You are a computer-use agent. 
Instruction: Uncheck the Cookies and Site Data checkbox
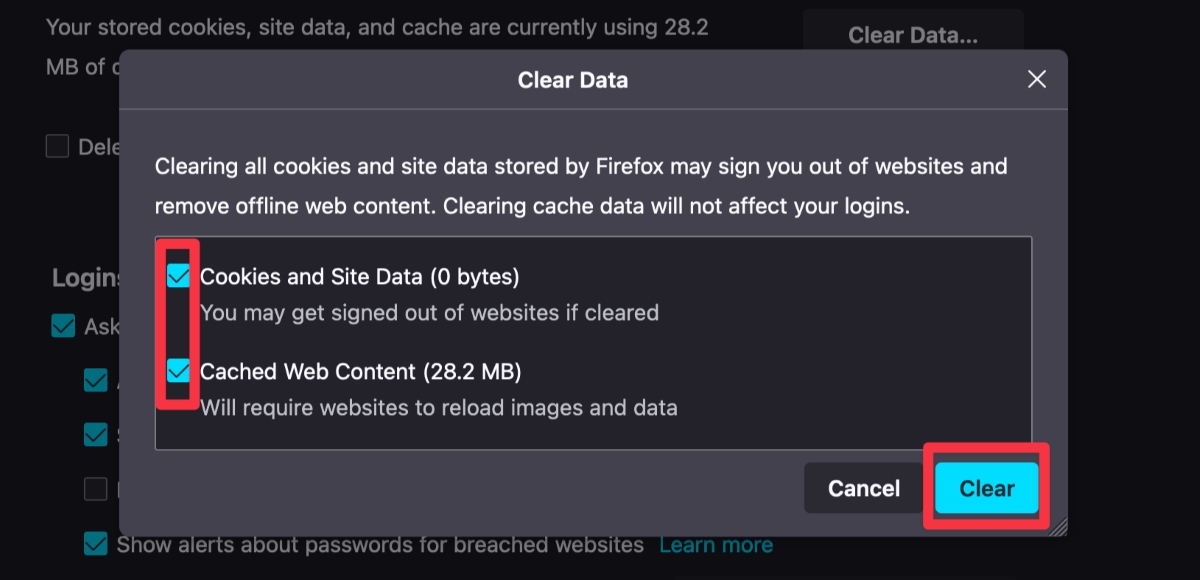coord(177,276)
